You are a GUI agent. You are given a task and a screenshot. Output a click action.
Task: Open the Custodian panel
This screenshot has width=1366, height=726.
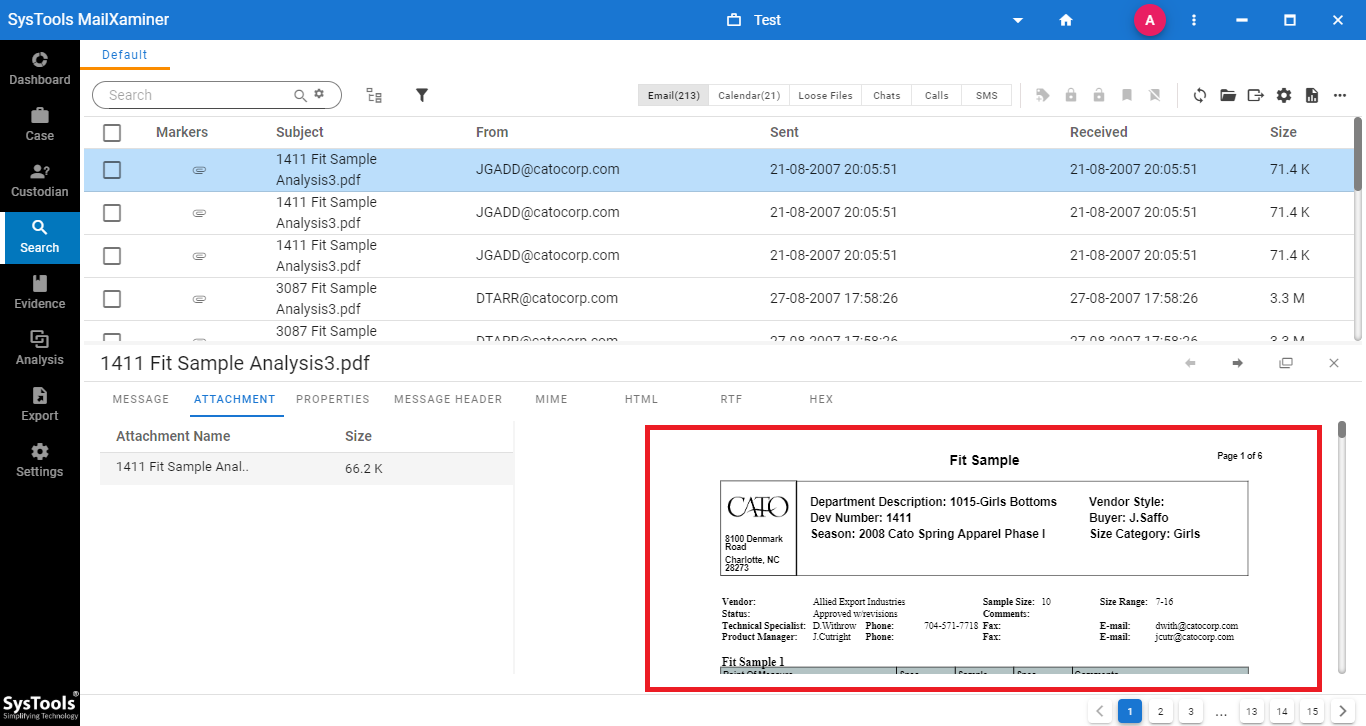(40, 180)
